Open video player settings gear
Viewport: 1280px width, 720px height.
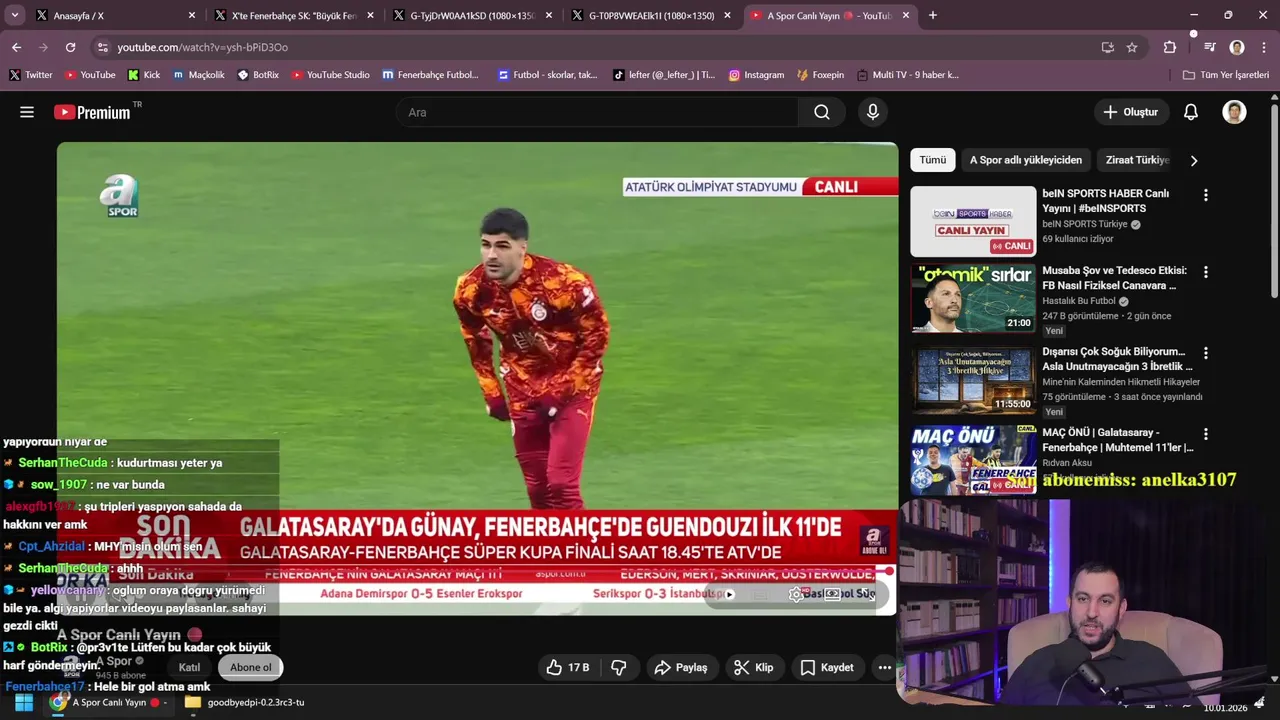(x=796, y=594)
